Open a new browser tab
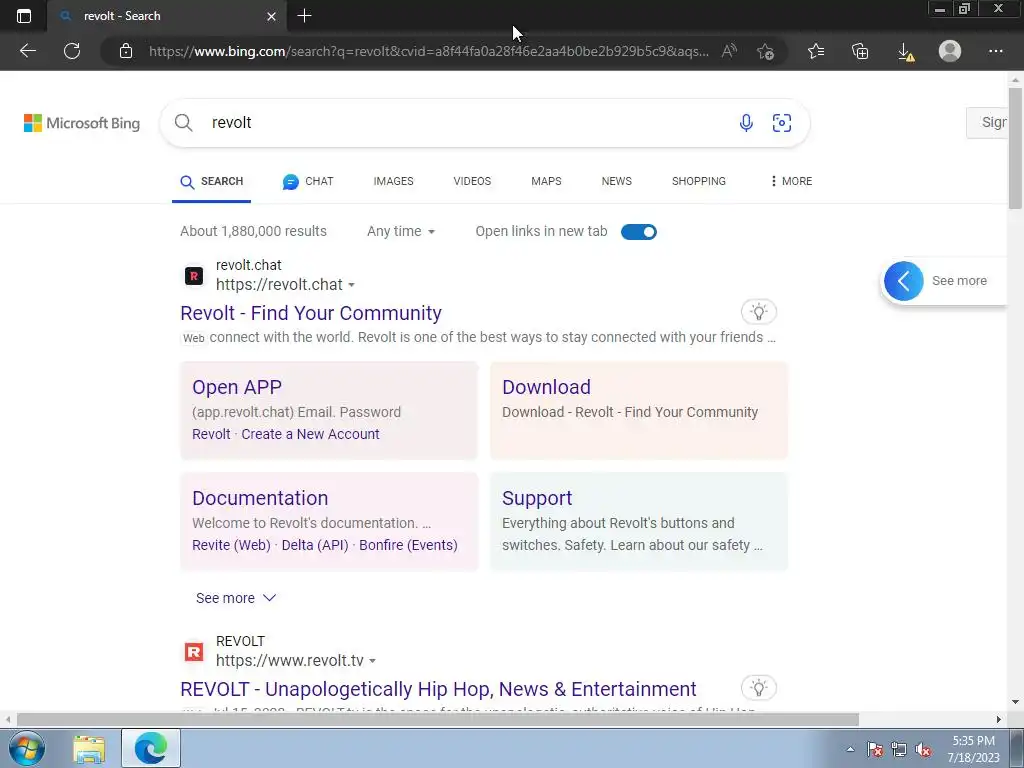Viewport: 1024px width, 768px height. (x=304, y=16)
